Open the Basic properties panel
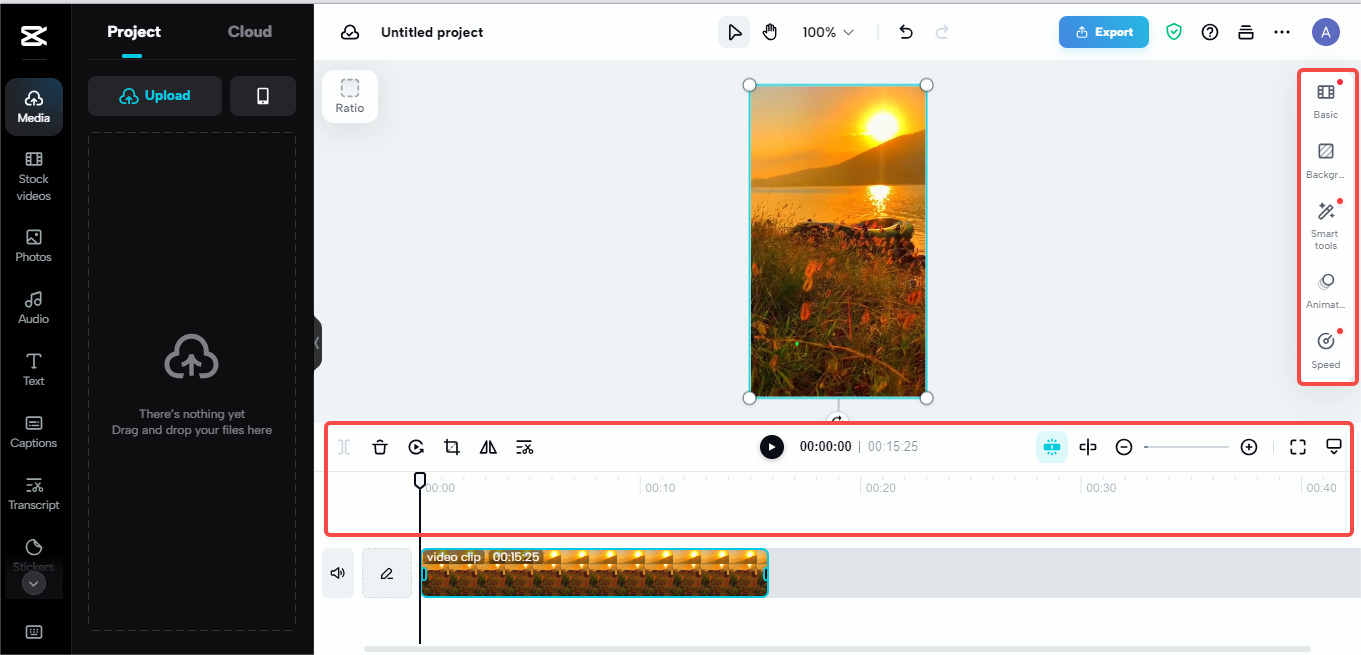Image resolution: width=1361 pixels, height=655 pixels. pyautogui.click(x=1326, y=101)
